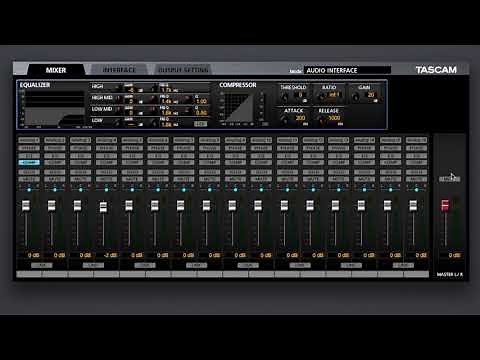The width and height of the screenshot is (480, 360).
Task: Mute the master output
Action: pos(449,179)
